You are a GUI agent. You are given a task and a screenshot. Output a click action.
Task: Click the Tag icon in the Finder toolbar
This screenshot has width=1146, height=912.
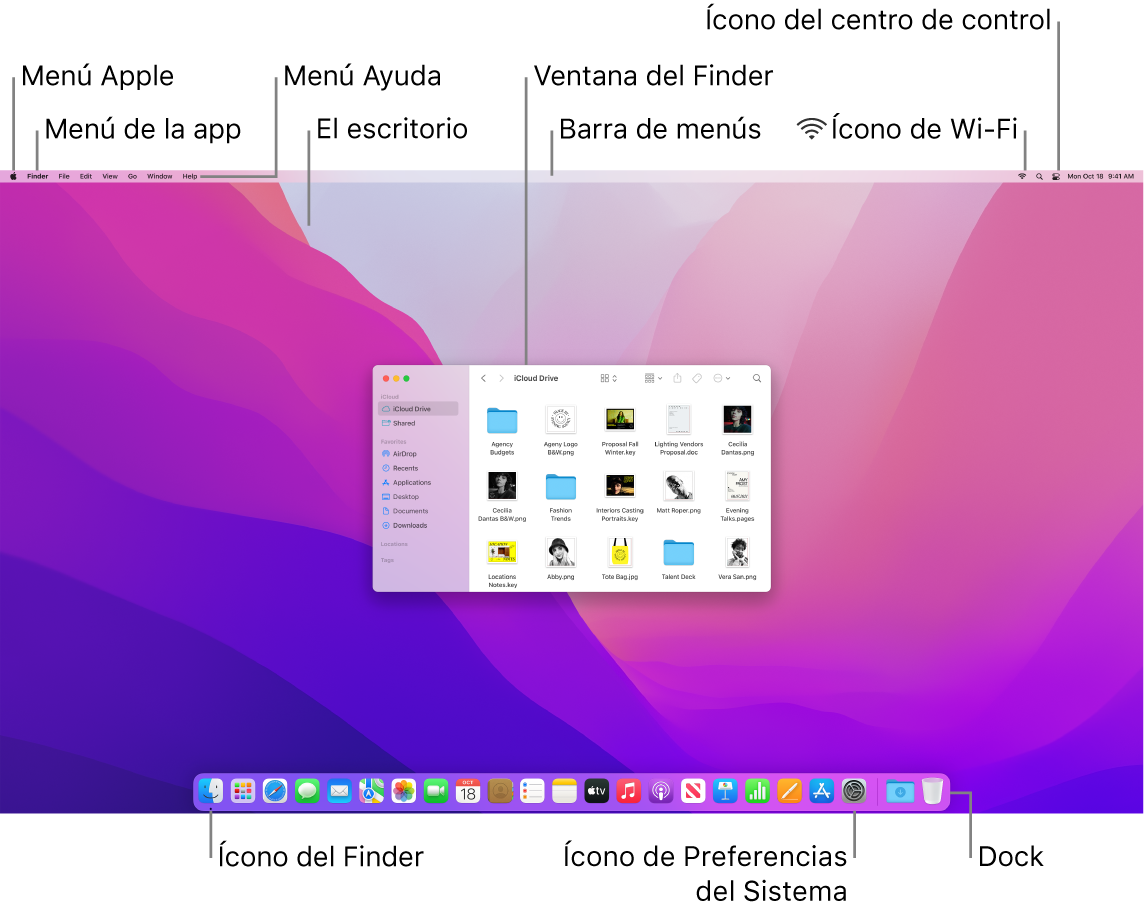(x=695, y=378)
